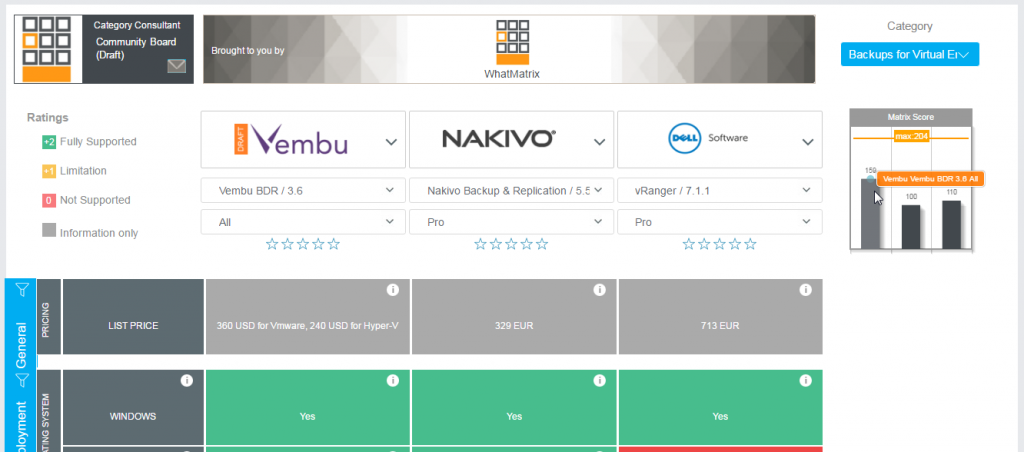Rate vRanger with the second star
The height and width of the screenshot is (452, 1024).
coord(704,244)
